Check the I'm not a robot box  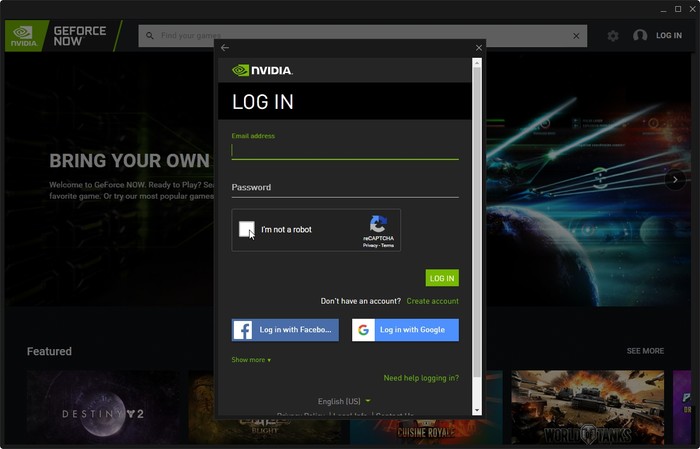tap(246, 229)
